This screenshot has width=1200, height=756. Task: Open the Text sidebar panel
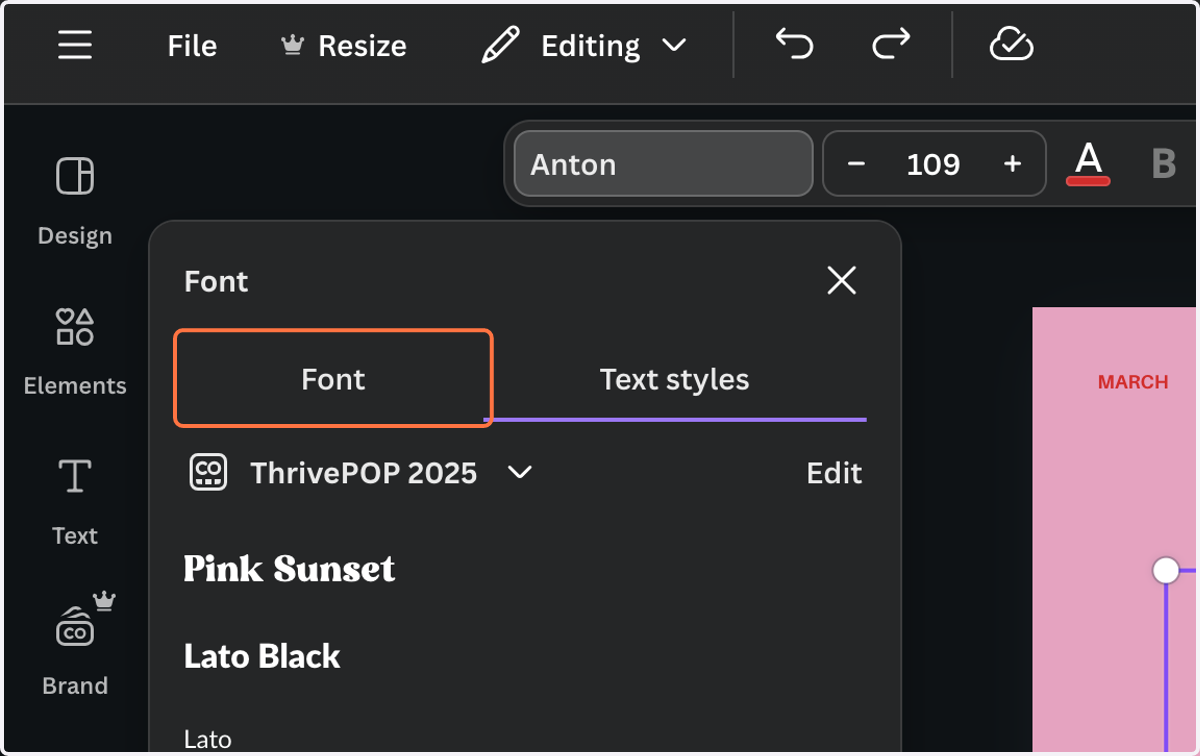coord(75,501)
